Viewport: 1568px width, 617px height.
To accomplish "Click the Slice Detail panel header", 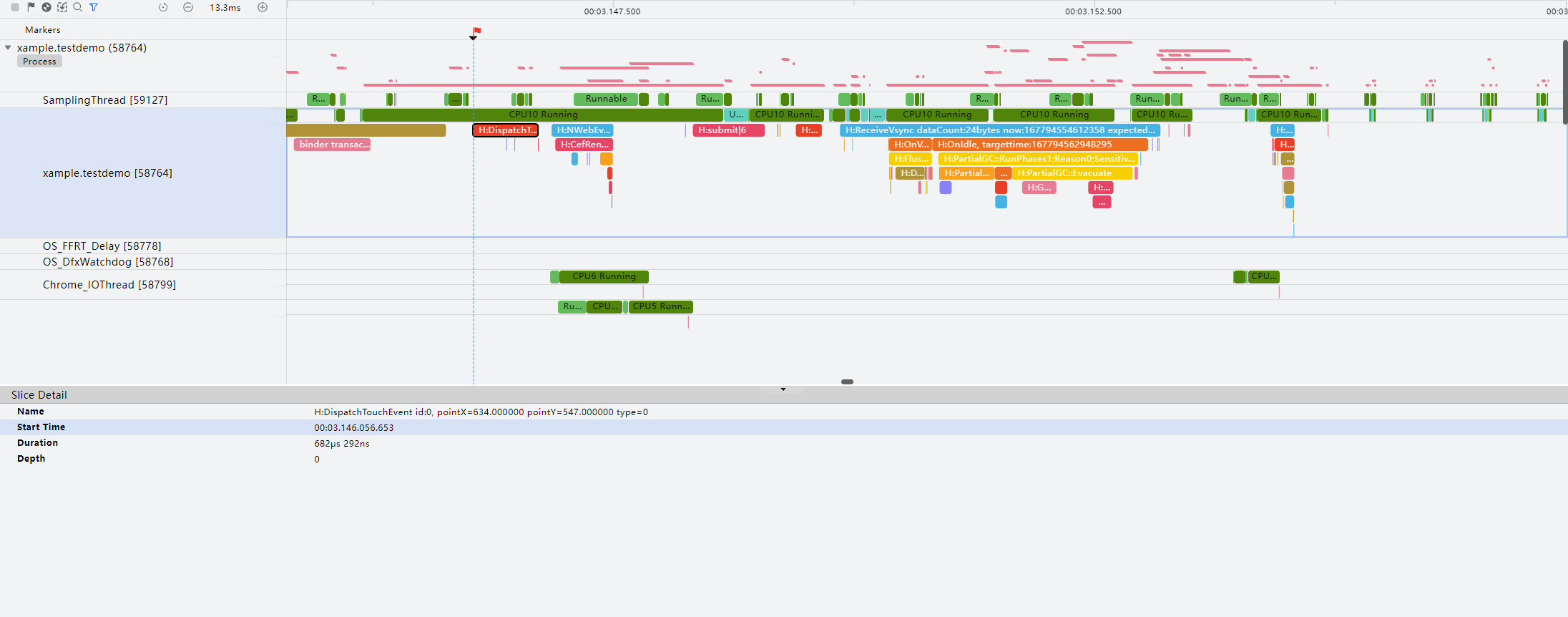I will pos(784,395).
